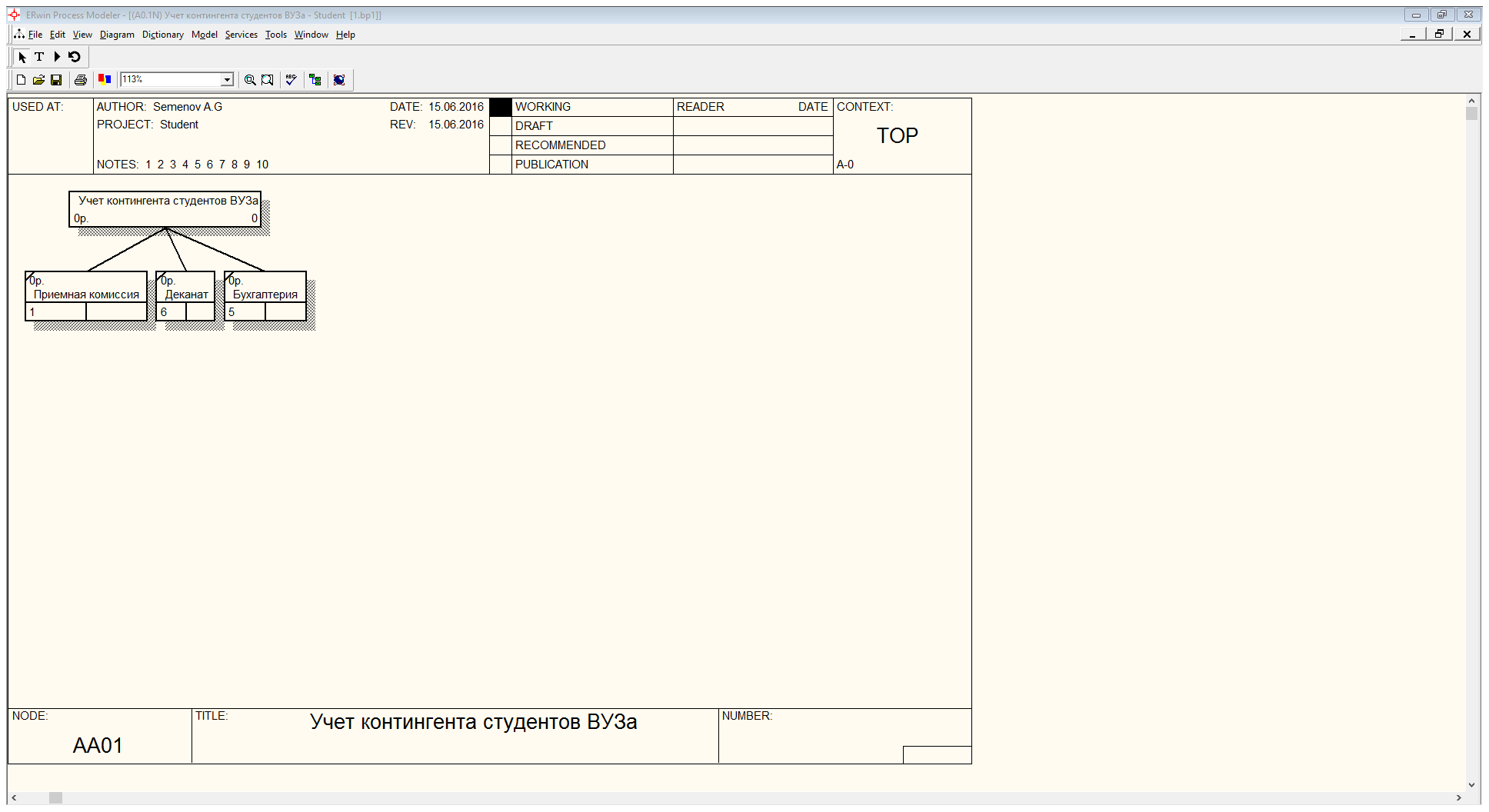Click the horizontal scrollbar right arrow
This screenshot has height=812, width=1489.
[1458, 798]
